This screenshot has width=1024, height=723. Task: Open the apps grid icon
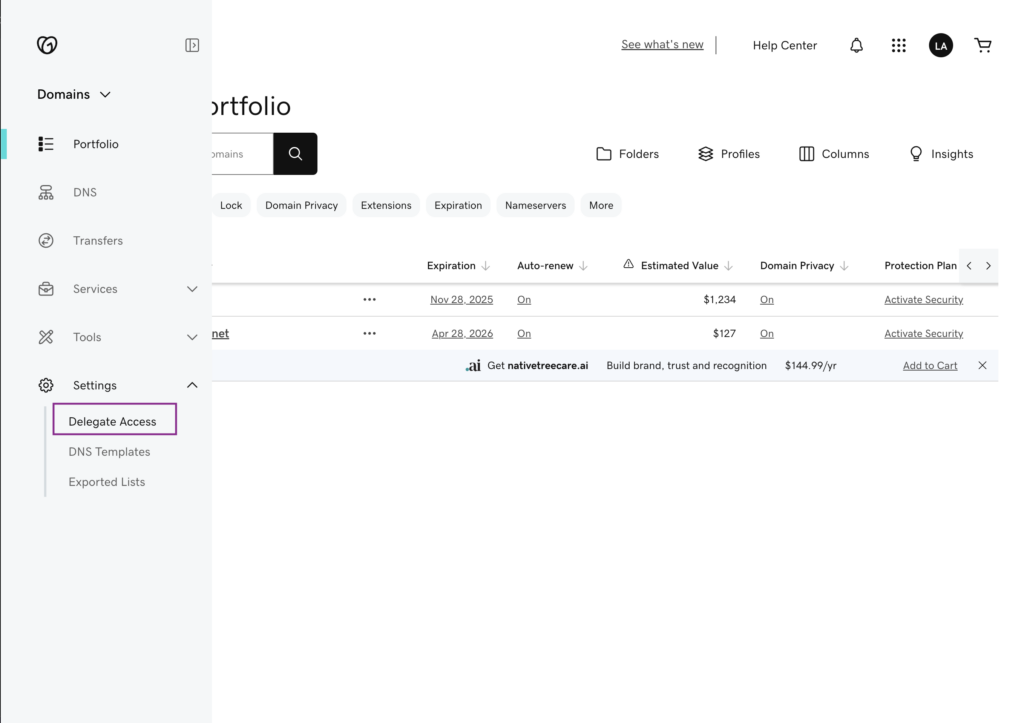coord(898,45)
